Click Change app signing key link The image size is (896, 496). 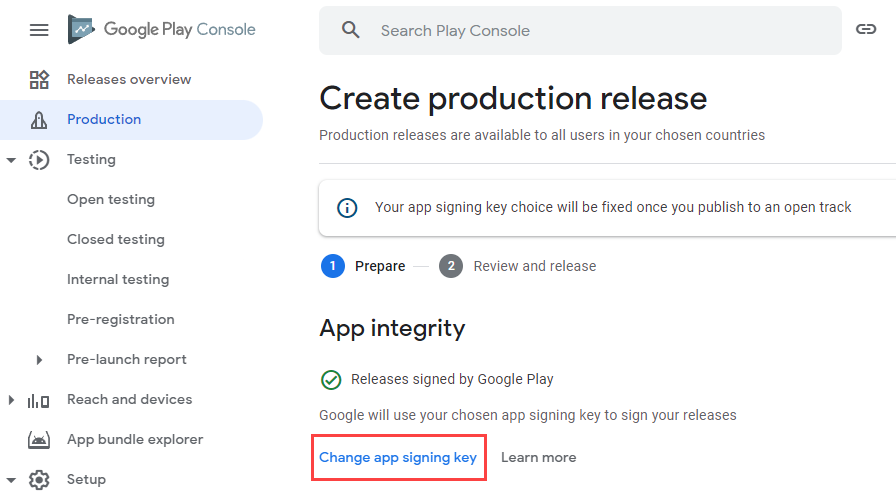(x=398, y=458)
